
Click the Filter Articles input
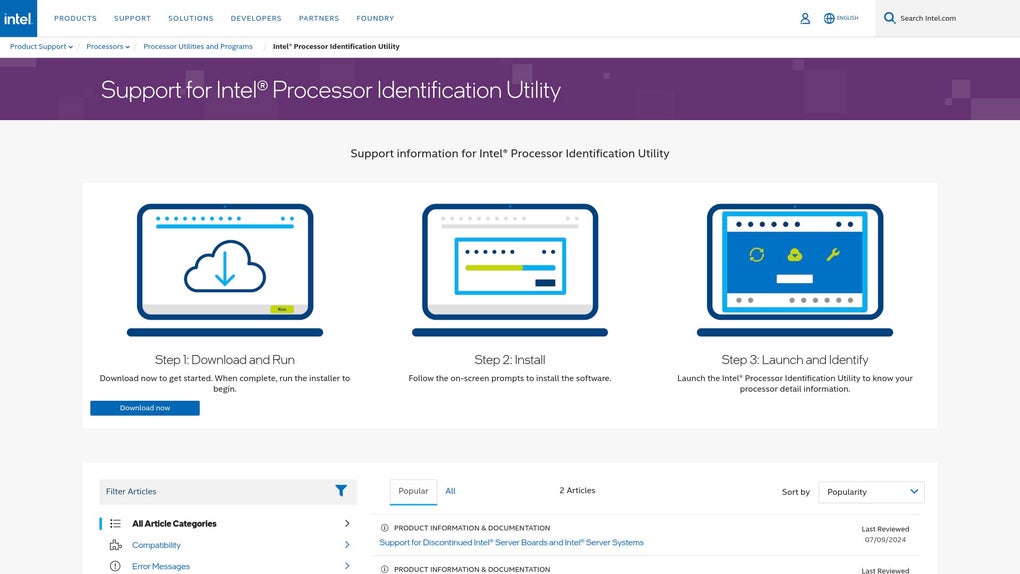point(228,491)
